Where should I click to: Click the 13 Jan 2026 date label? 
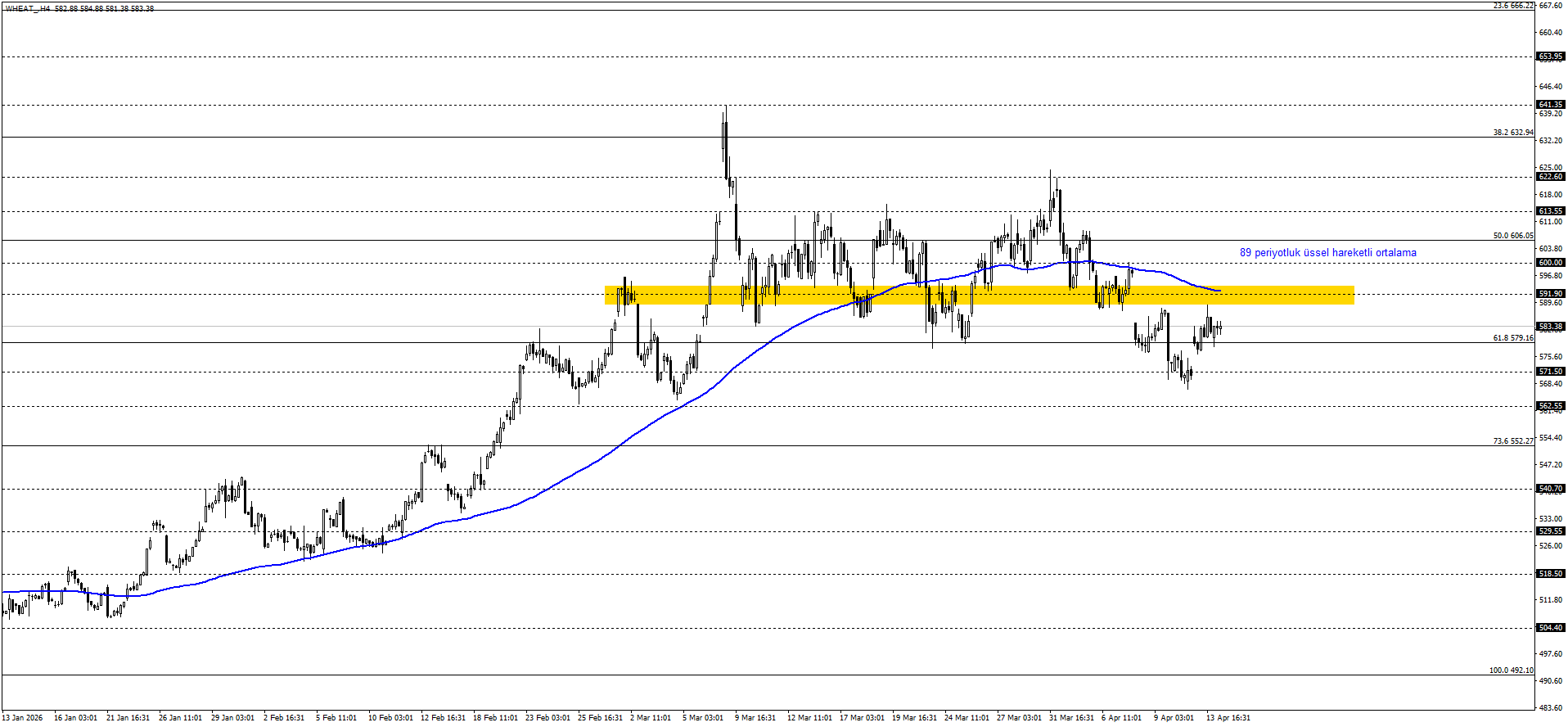click(23, 718)
